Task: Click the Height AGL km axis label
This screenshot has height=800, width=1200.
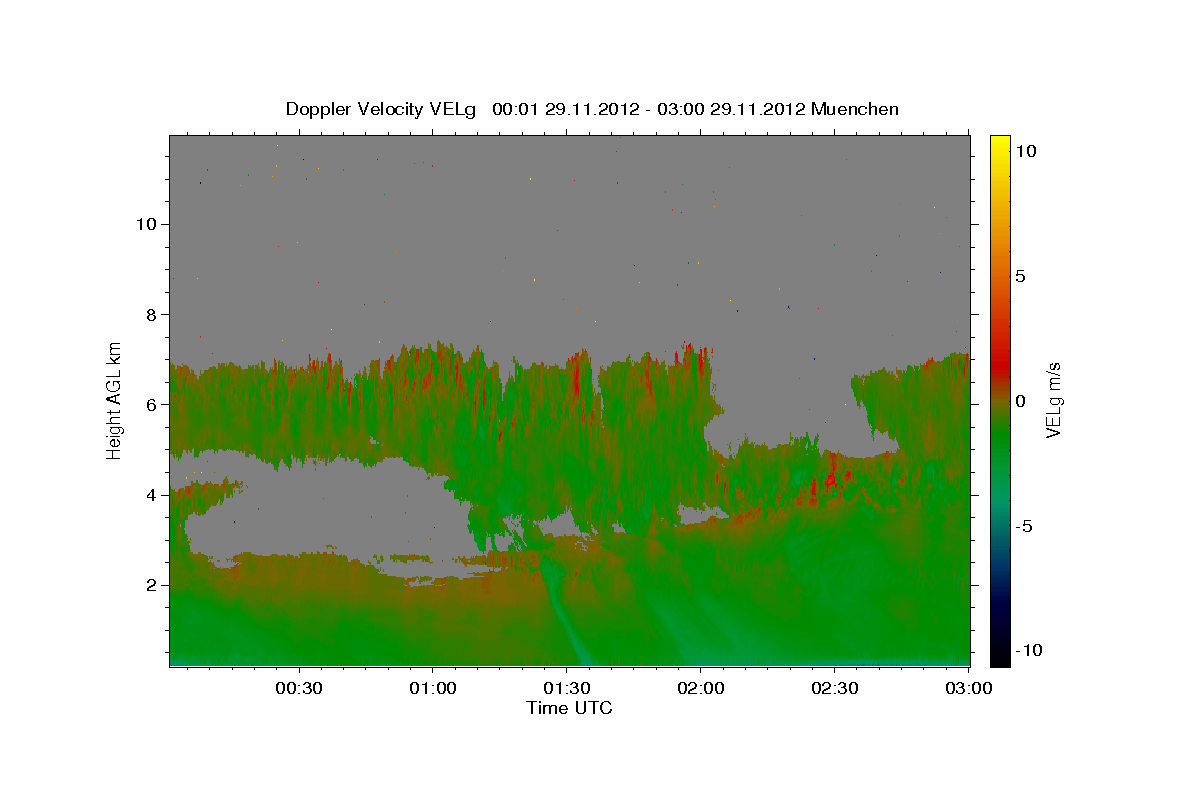Action: point(115,399)
